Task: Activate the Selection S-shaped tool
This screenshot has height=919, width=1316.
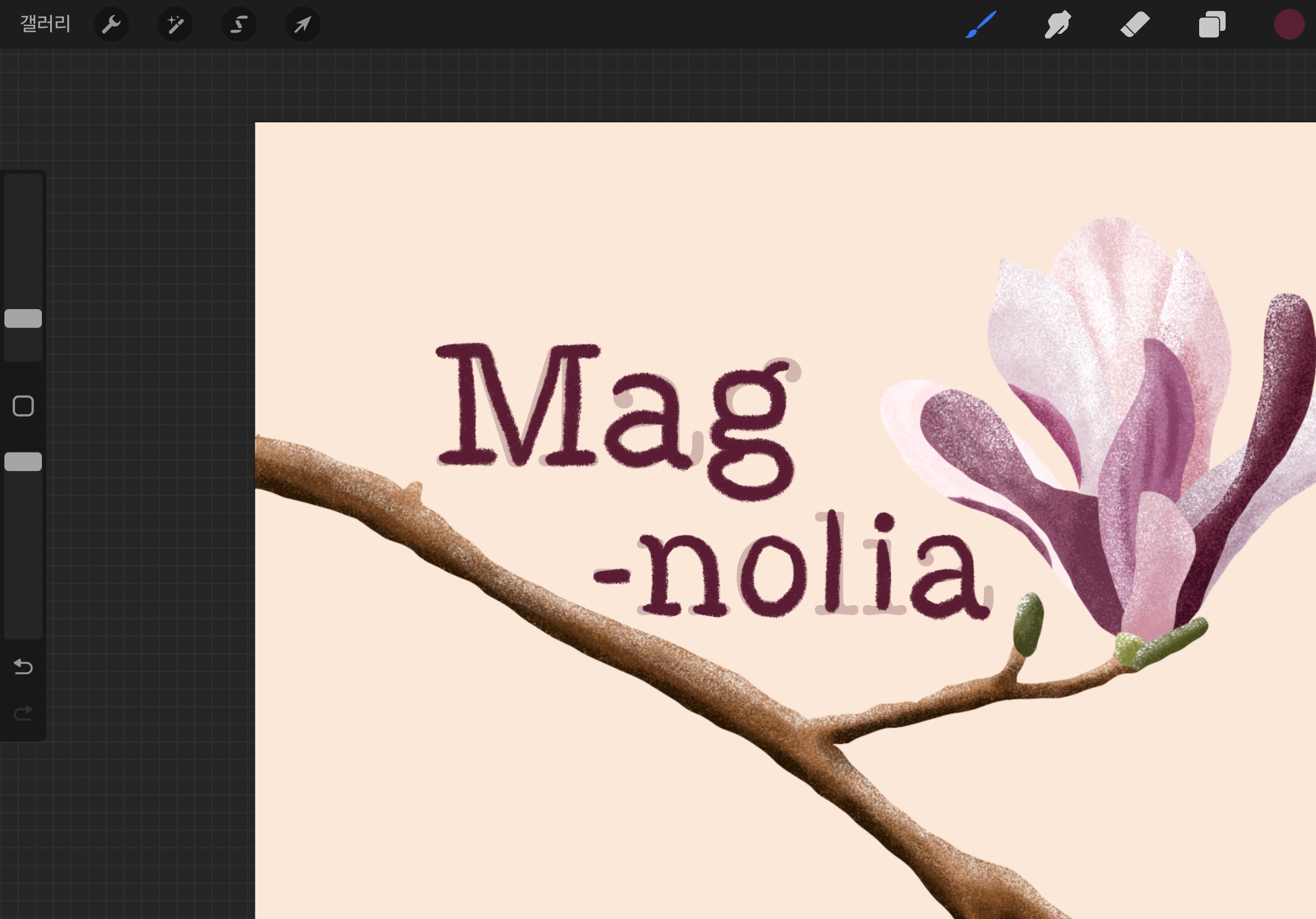Action: coord(239,25)
